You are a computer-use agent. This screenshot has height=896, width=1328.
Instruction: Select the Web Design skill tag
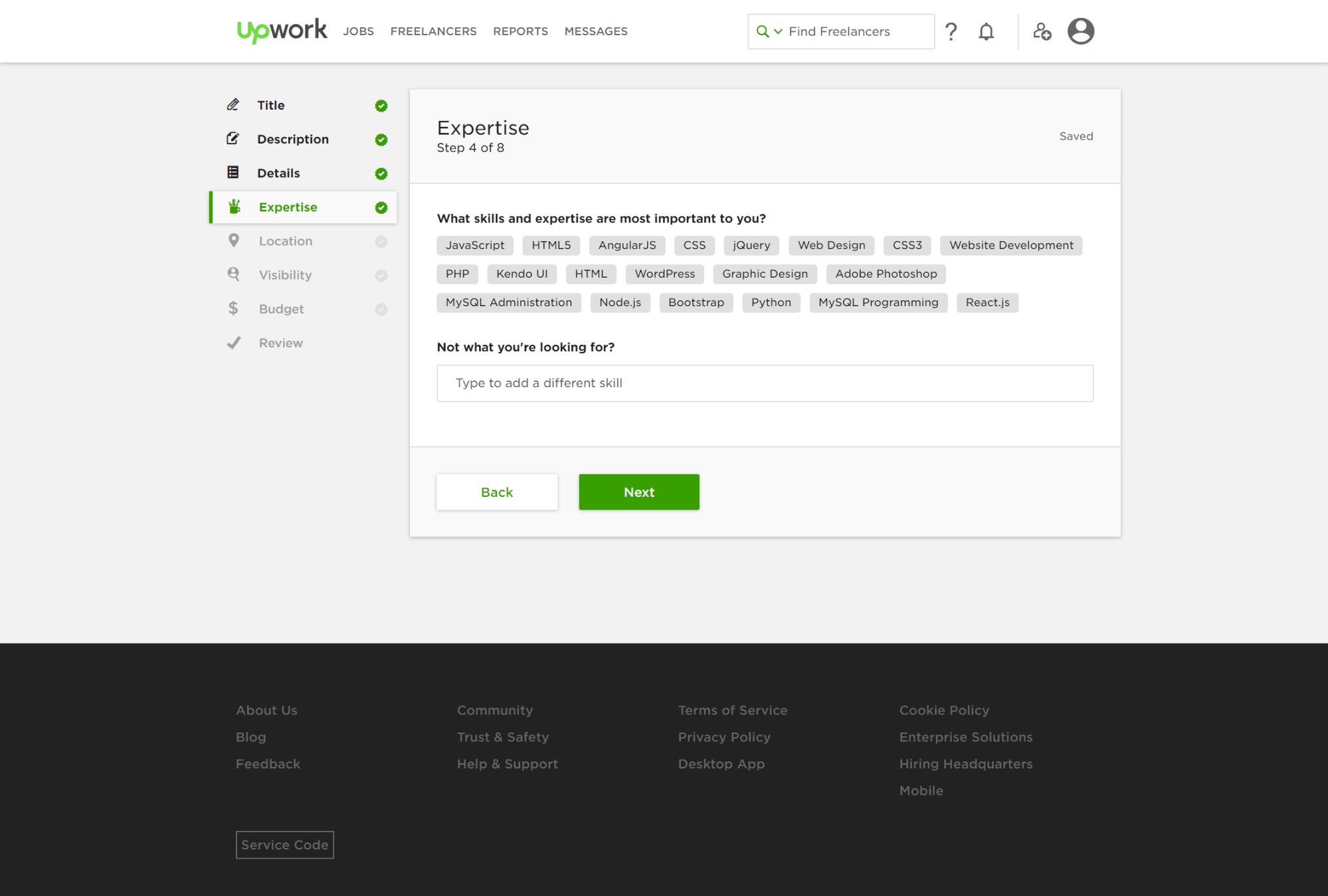(832, 245)
